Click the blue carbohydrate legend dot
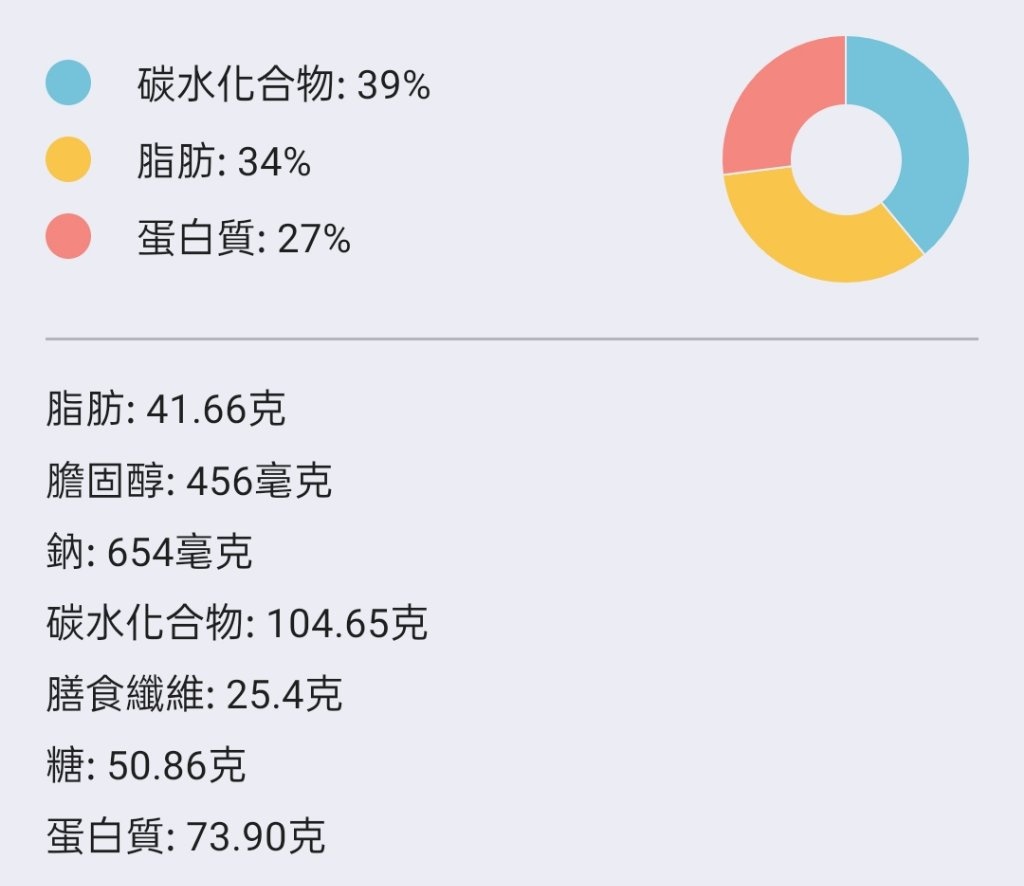The width and height of the screenshot is (1024, 886). click(68, 83)
